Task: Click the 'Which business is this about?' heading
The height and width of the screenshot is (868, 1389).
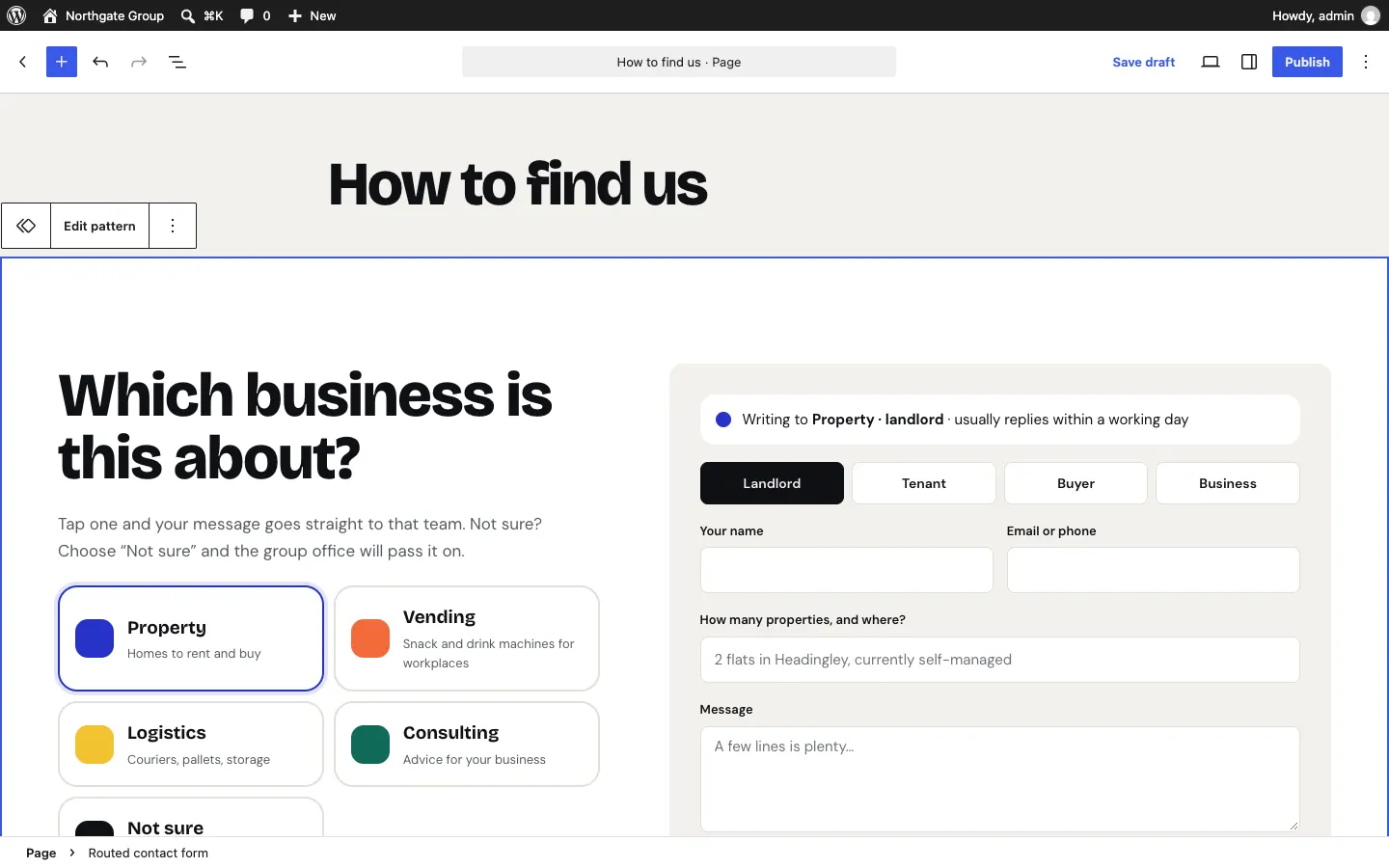Action: [305, 426]
